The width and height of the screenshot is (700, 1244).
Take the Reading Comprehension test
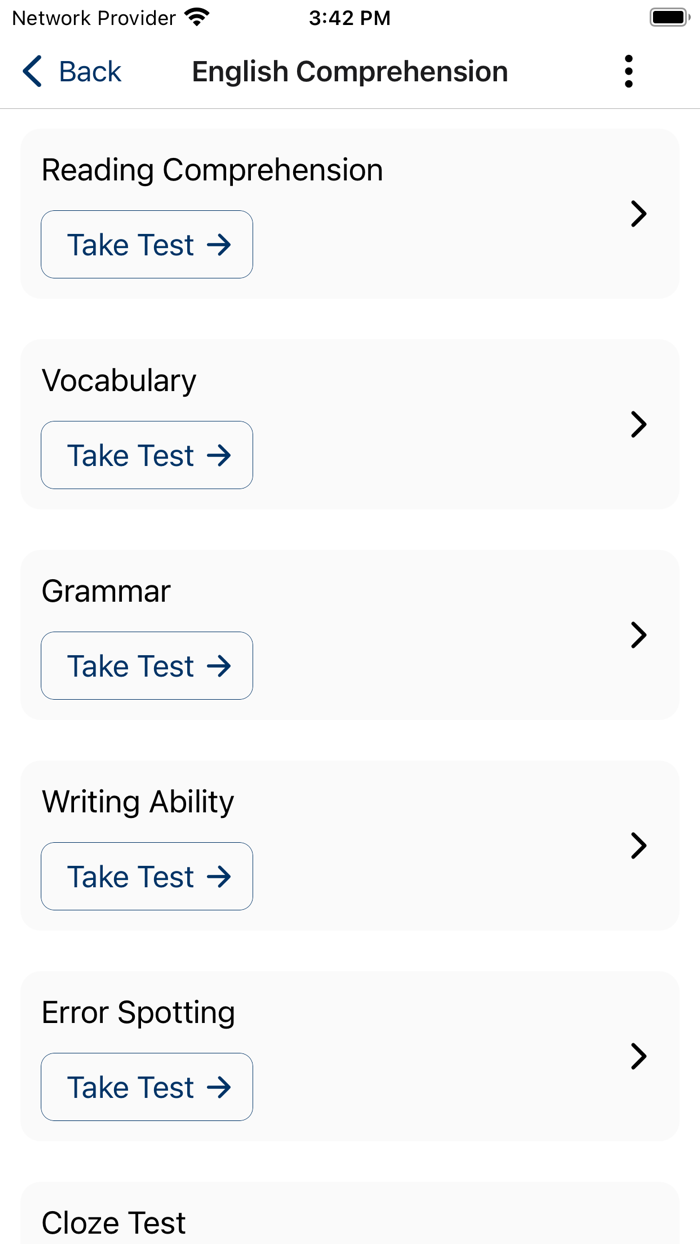click(x=146, y=244)
